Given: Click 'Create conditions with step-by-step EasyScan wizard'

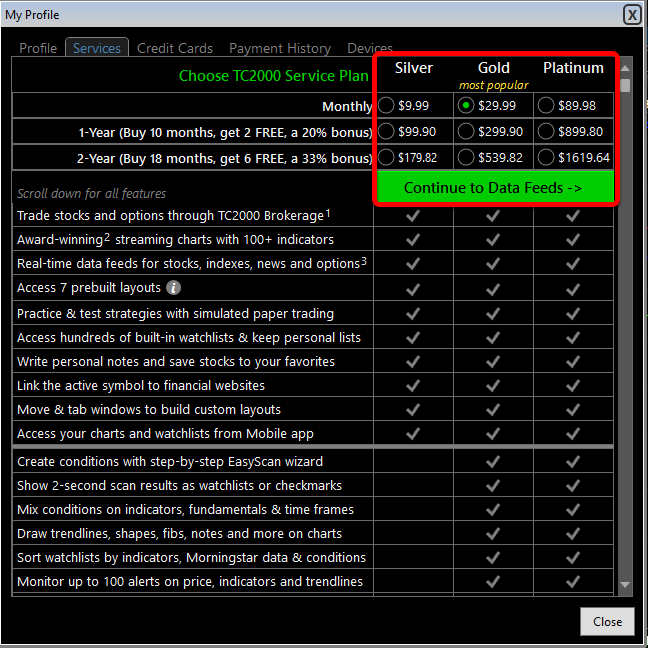Looking at the screenshot, I should tap(170, 461).
